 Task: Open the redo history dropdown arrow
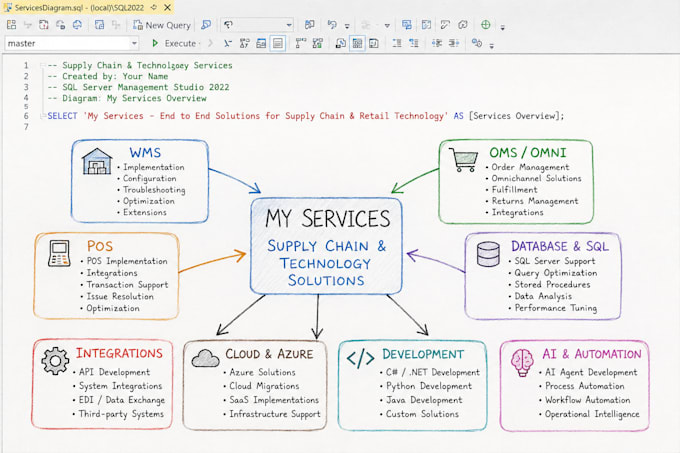click(387, 26)
